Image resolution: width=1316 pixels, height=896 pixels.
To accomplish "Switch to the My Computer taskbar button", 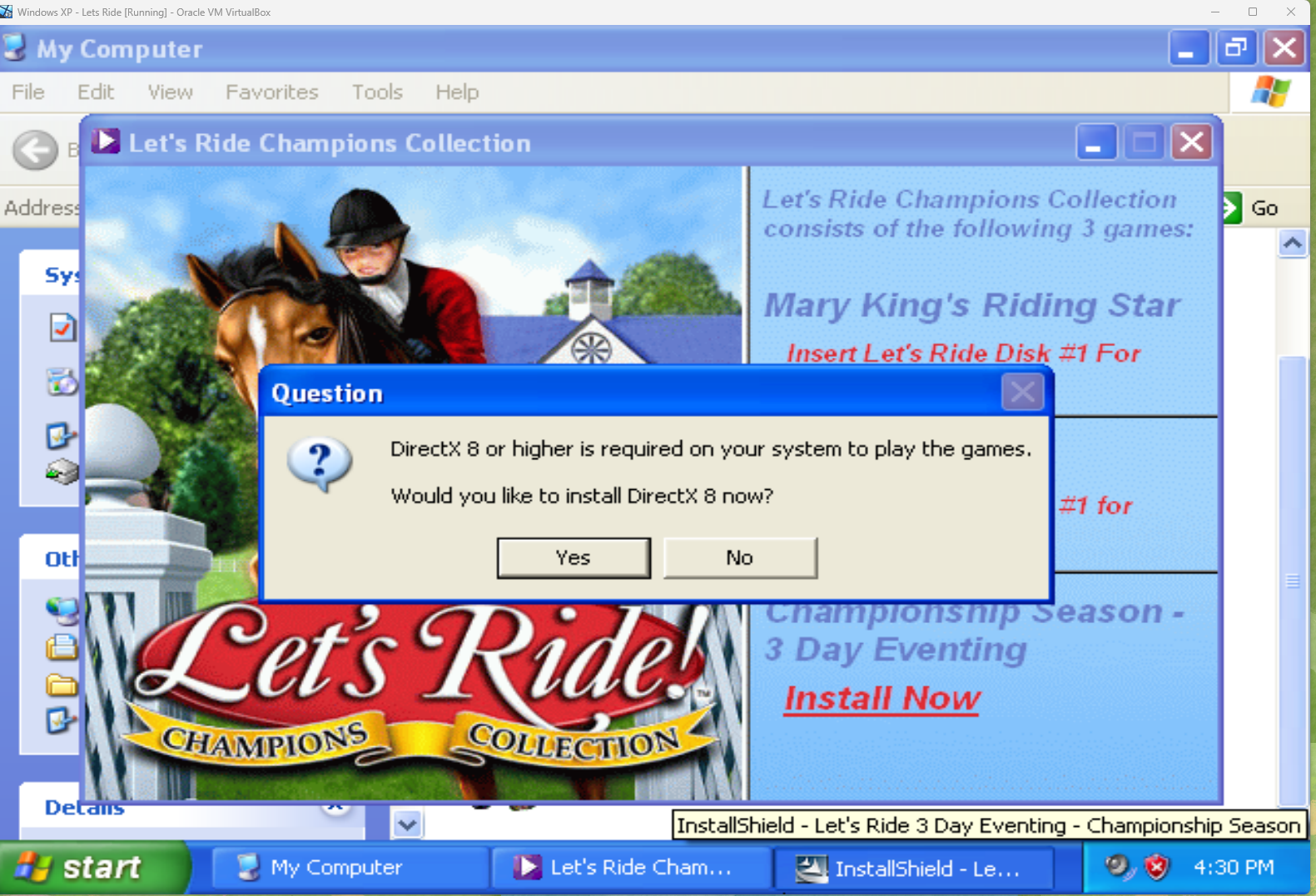I will [350, 868].
